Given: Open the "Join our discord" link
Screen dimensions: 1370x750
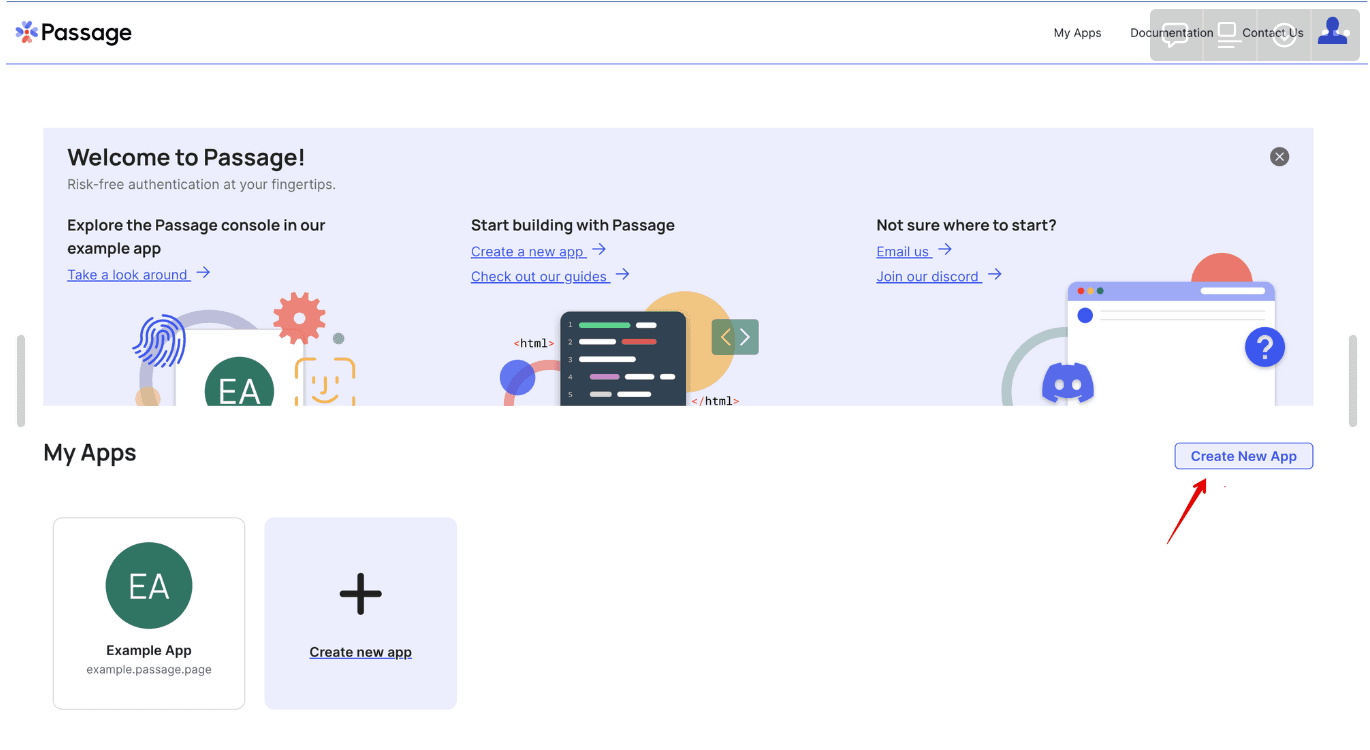Looking at the screenshot, I should point(928,276).
